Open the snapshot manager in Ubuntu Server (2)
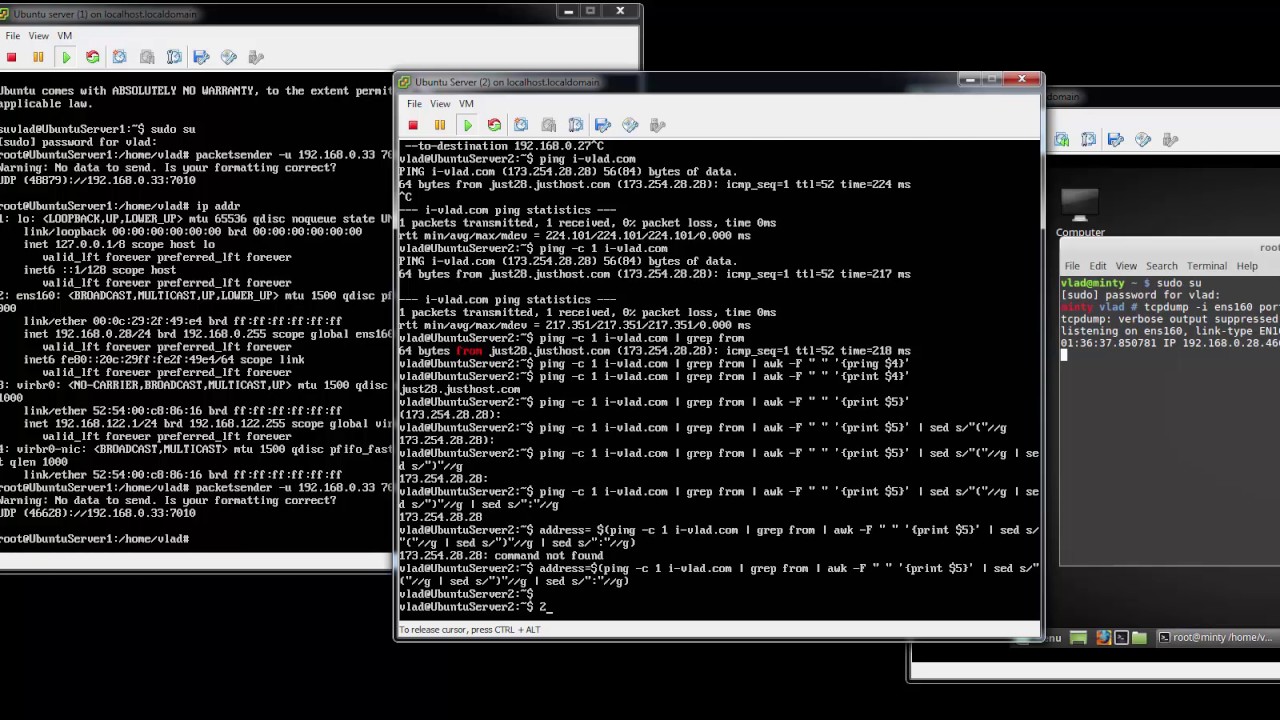1280x720 pixels. coord(575,125)
